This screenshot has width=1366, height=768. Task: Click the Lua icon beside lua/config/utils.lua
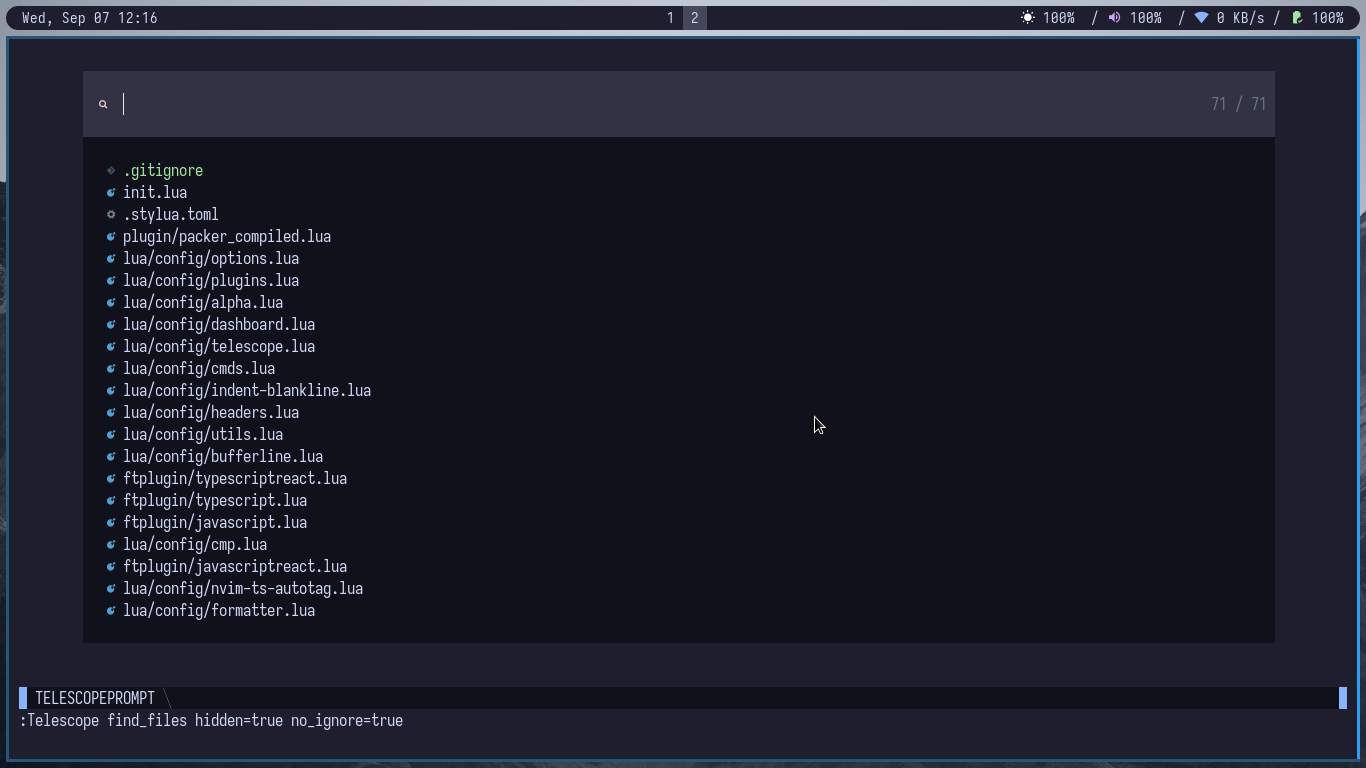(111, 434)
